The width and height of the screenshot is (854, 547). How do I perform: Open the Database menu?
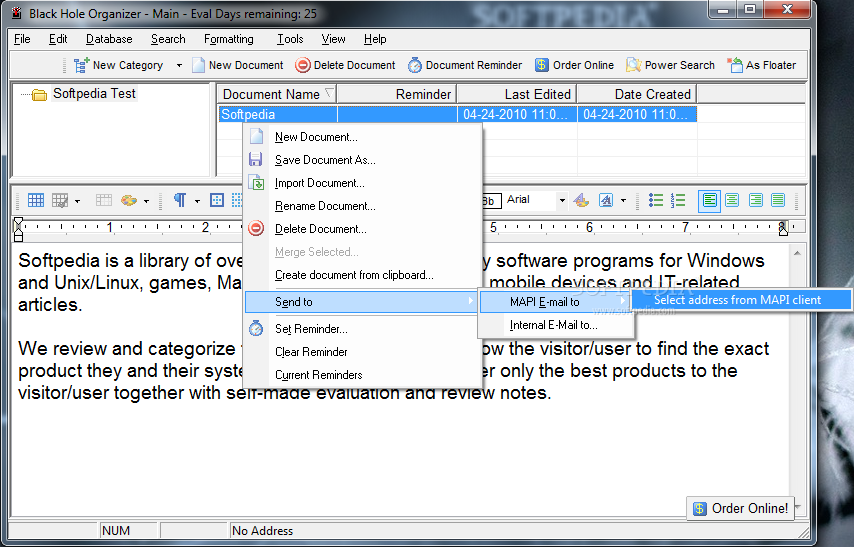tap(109, 39)
